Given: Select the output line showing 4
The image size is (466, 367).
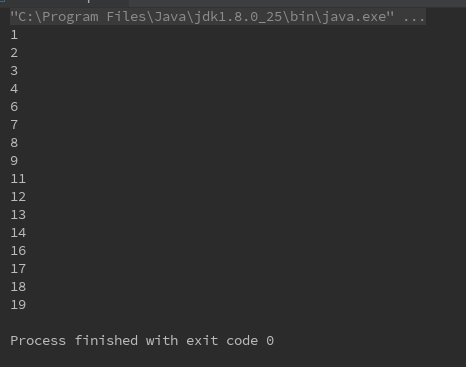Looking at the screenshot, I should pyautogui.click(x=14, y=89).
